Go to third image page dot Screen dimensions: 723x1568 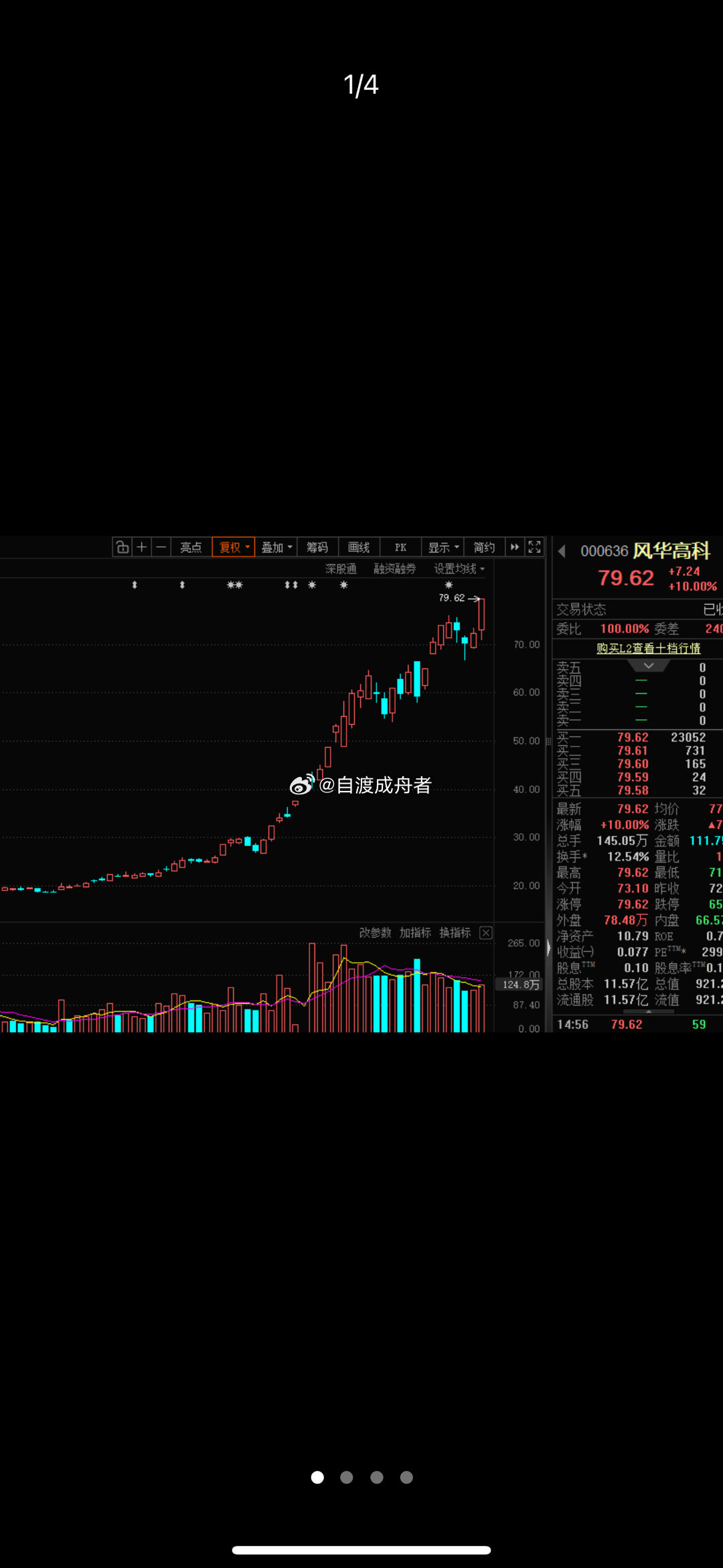click(377, 1477)
